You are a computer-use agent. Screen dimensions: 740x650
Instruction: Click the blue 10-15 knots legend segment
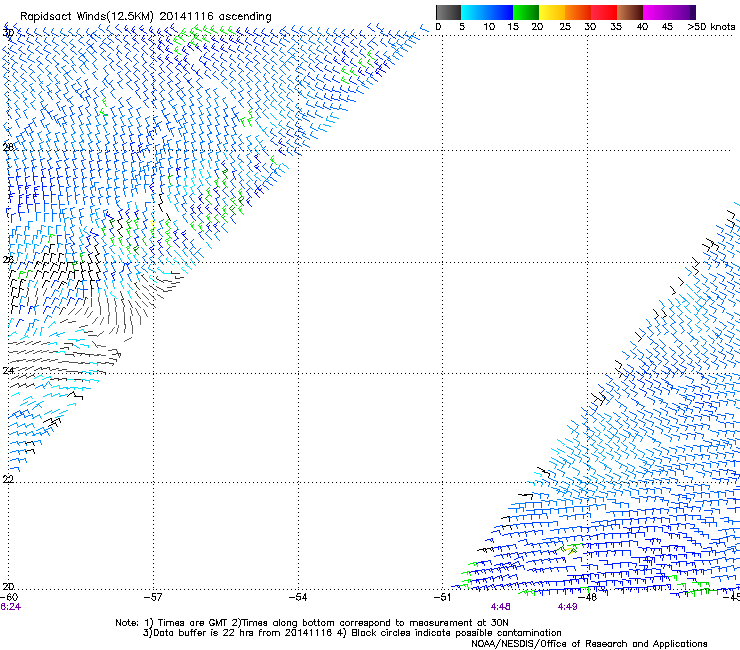point(500,12)
